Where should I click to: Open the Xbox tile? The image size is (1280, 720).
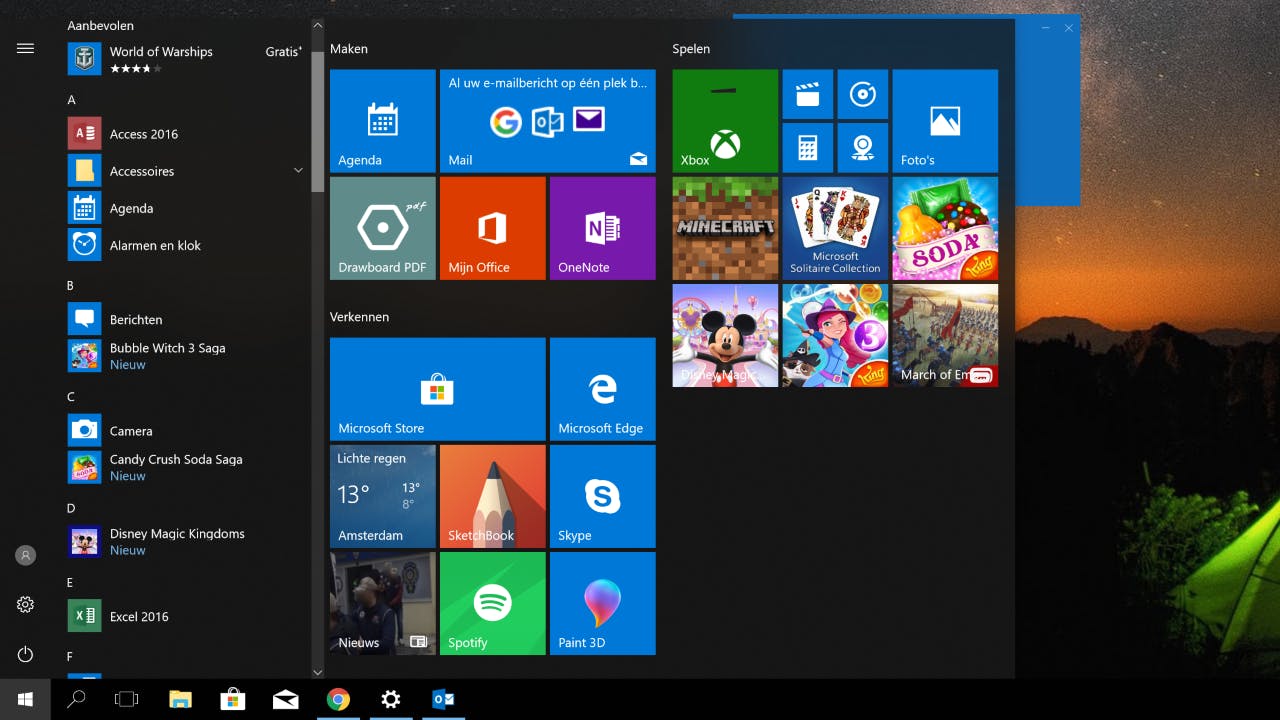725,121
